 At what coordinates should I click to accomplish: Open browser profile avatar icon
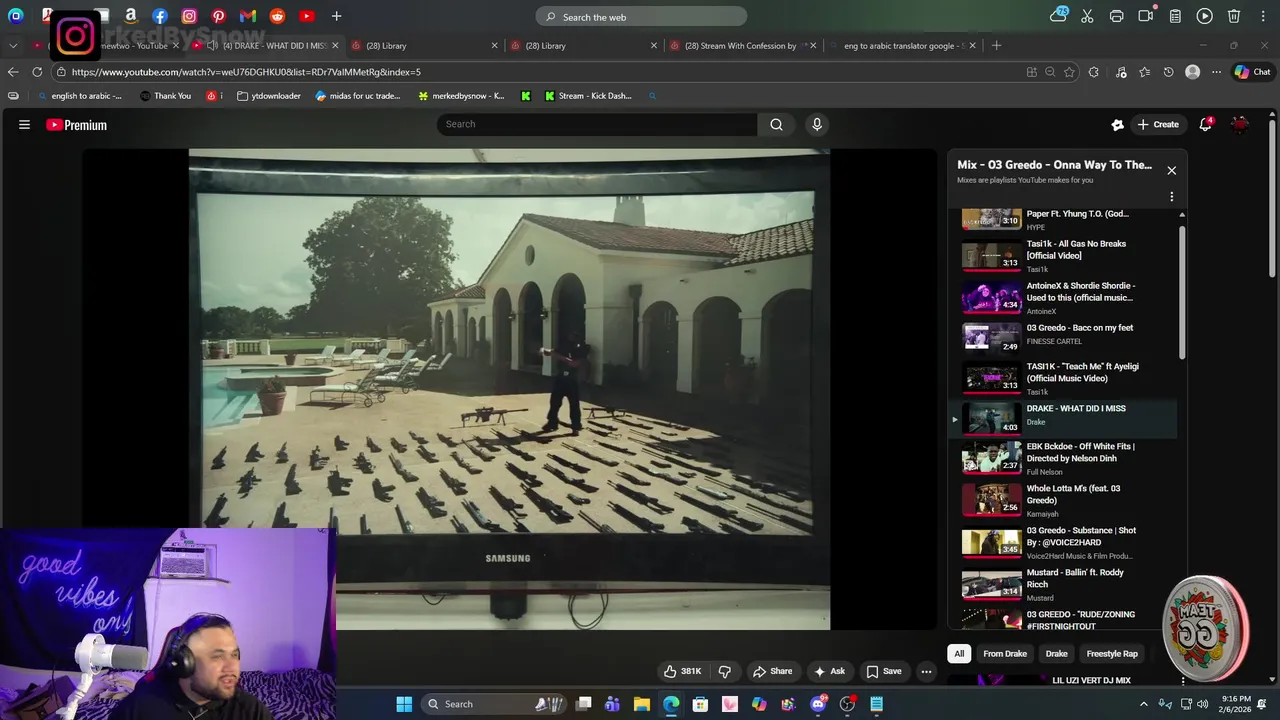click(1192, 72)
